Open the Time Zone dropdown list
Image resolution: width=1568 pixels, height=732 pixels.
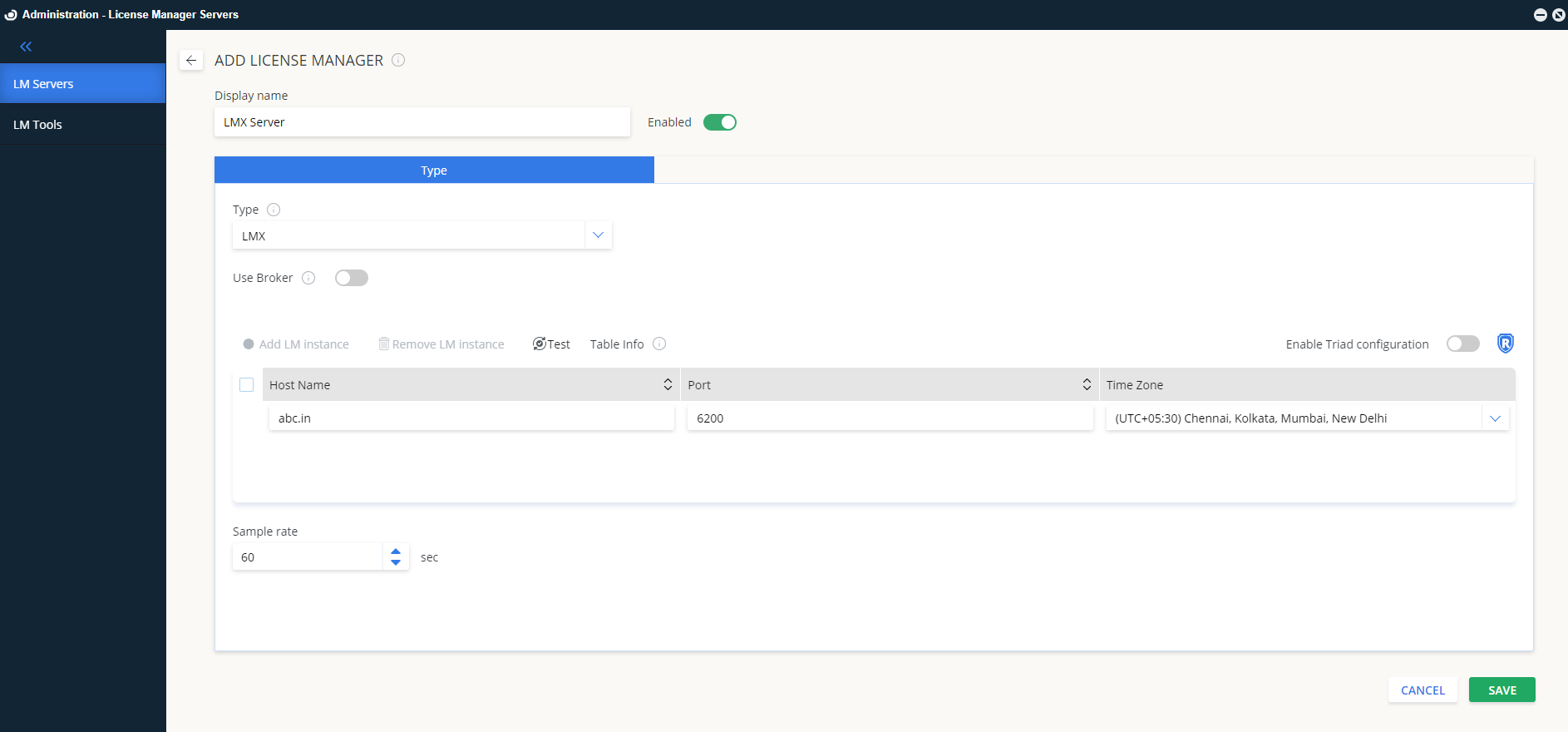click(1495, 418)
